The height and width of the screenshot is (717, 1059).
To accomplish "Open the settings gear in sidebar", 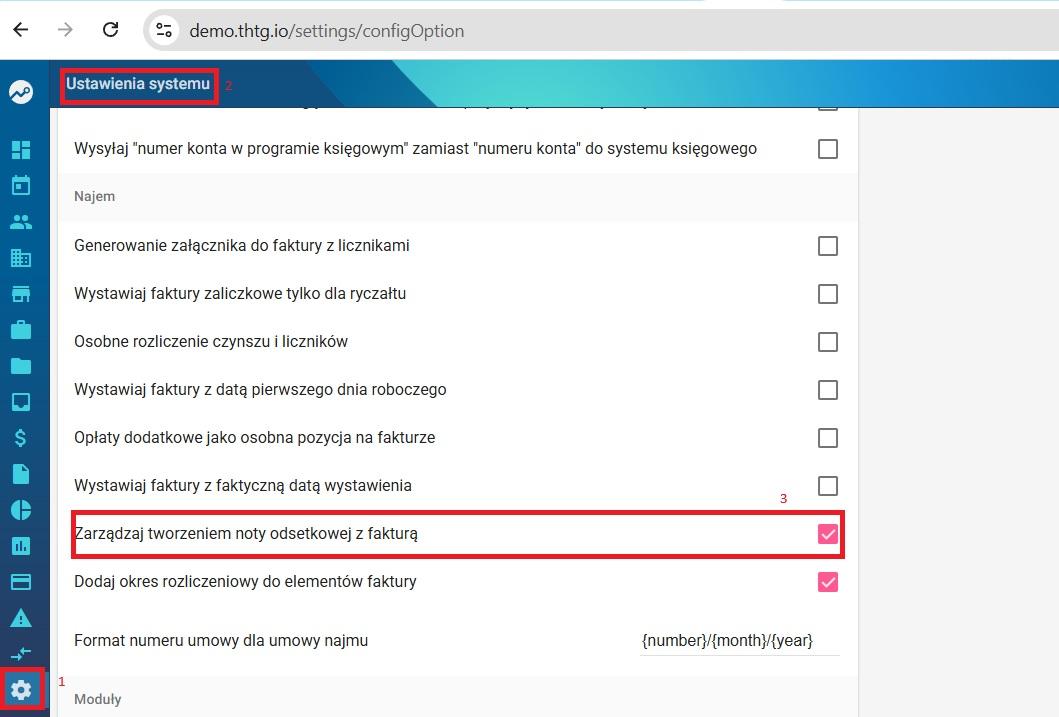I will pyautogui.click(x=21, y=690).
